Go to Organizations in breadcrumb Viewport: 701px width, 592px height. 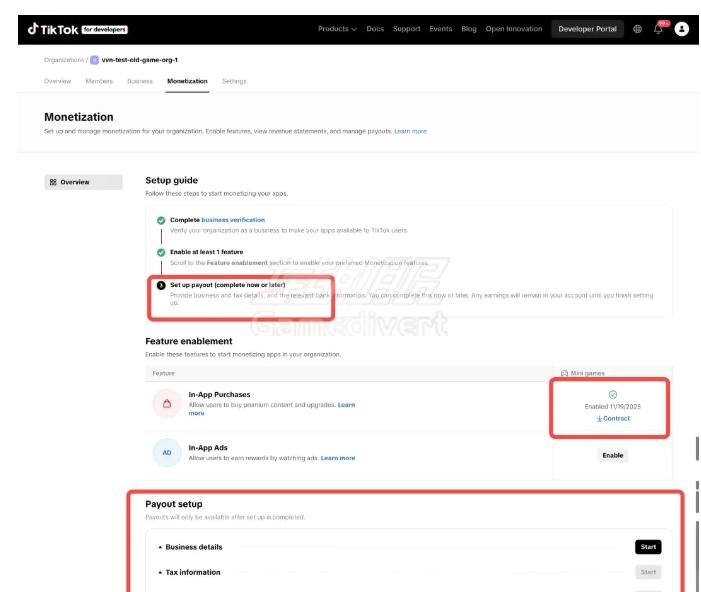click(63, 60)
